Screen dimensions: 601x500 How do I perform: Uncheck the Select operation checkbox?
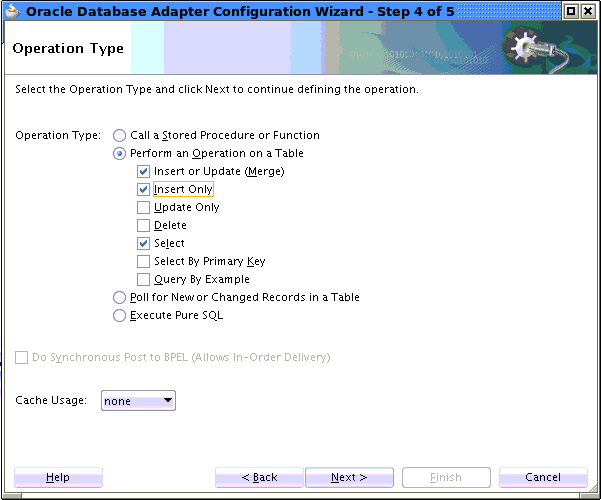pyautogui.click(x=143, y=243)
